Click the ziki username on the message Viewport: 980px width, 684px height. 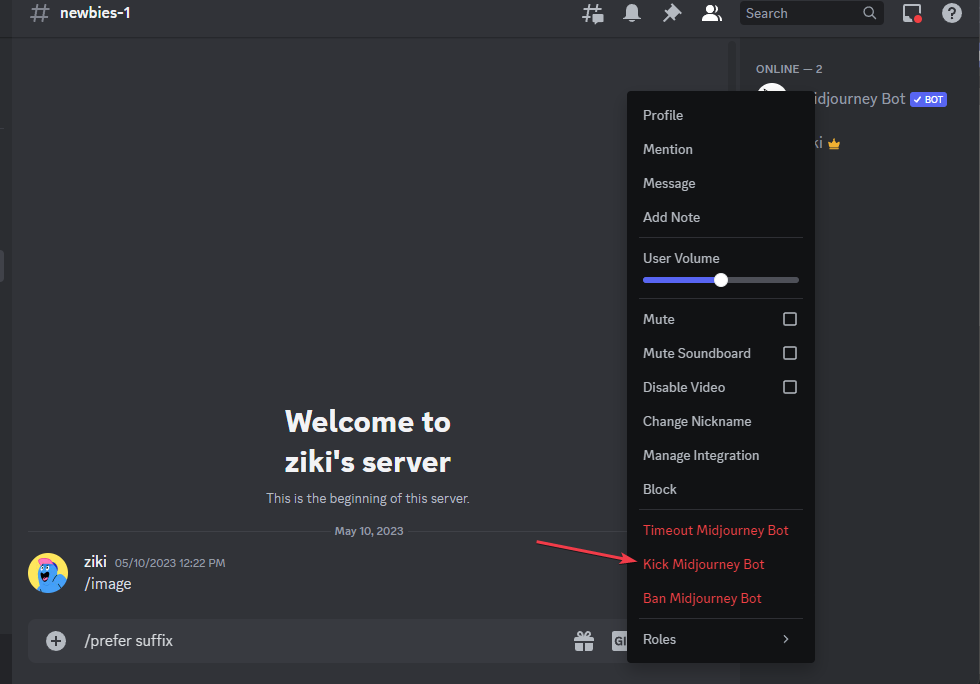(x=95, y=561)
